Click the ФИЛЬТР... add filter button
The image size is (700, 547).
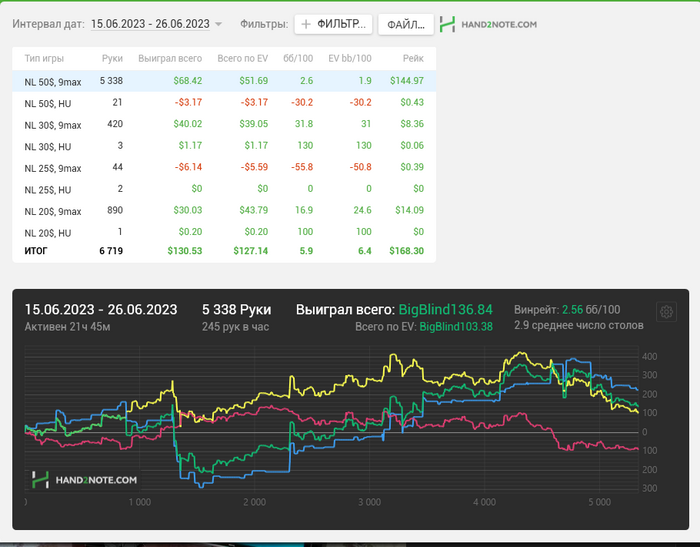333,24
